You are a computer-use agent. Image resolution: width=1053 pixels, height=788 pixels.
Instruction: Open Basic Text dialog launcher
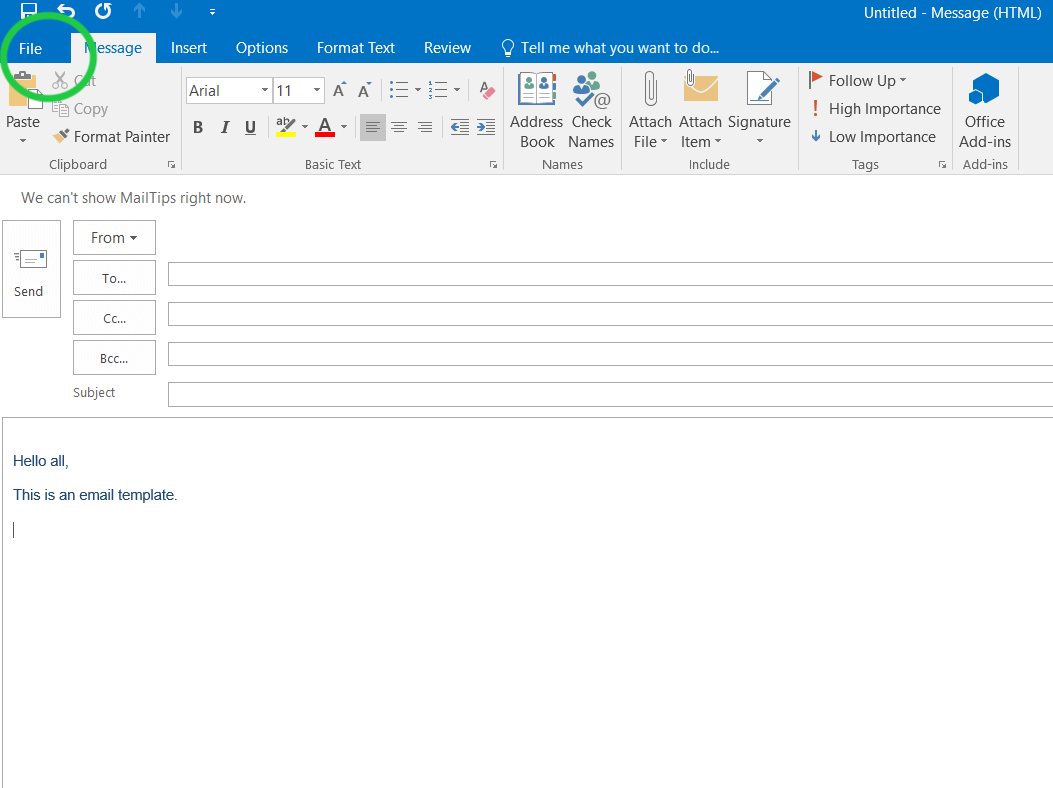pyautogui.click(x=494, y=165)
